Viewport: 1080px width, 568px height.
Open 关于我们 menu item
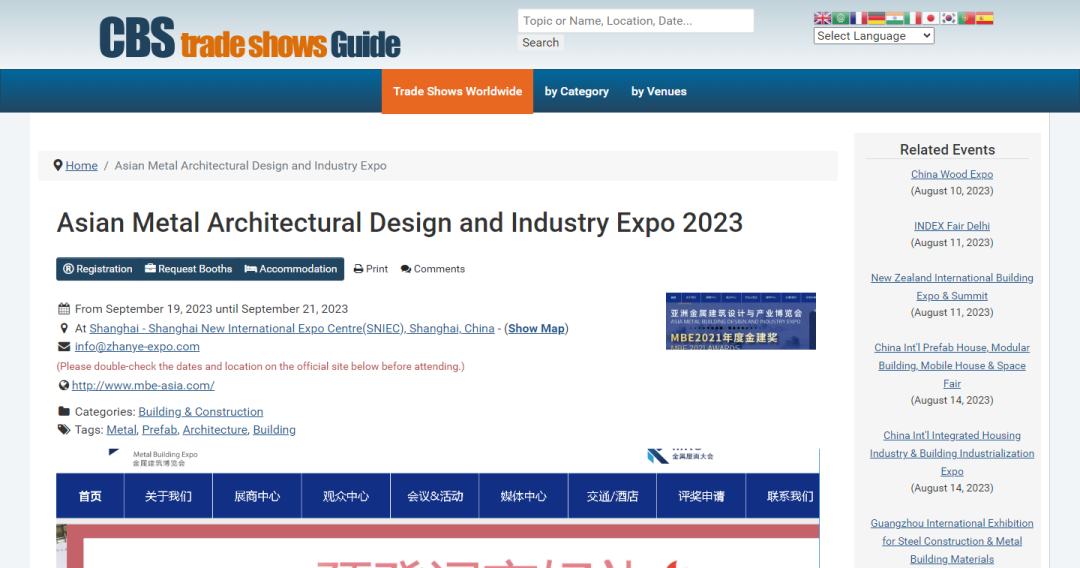(168, 496)
